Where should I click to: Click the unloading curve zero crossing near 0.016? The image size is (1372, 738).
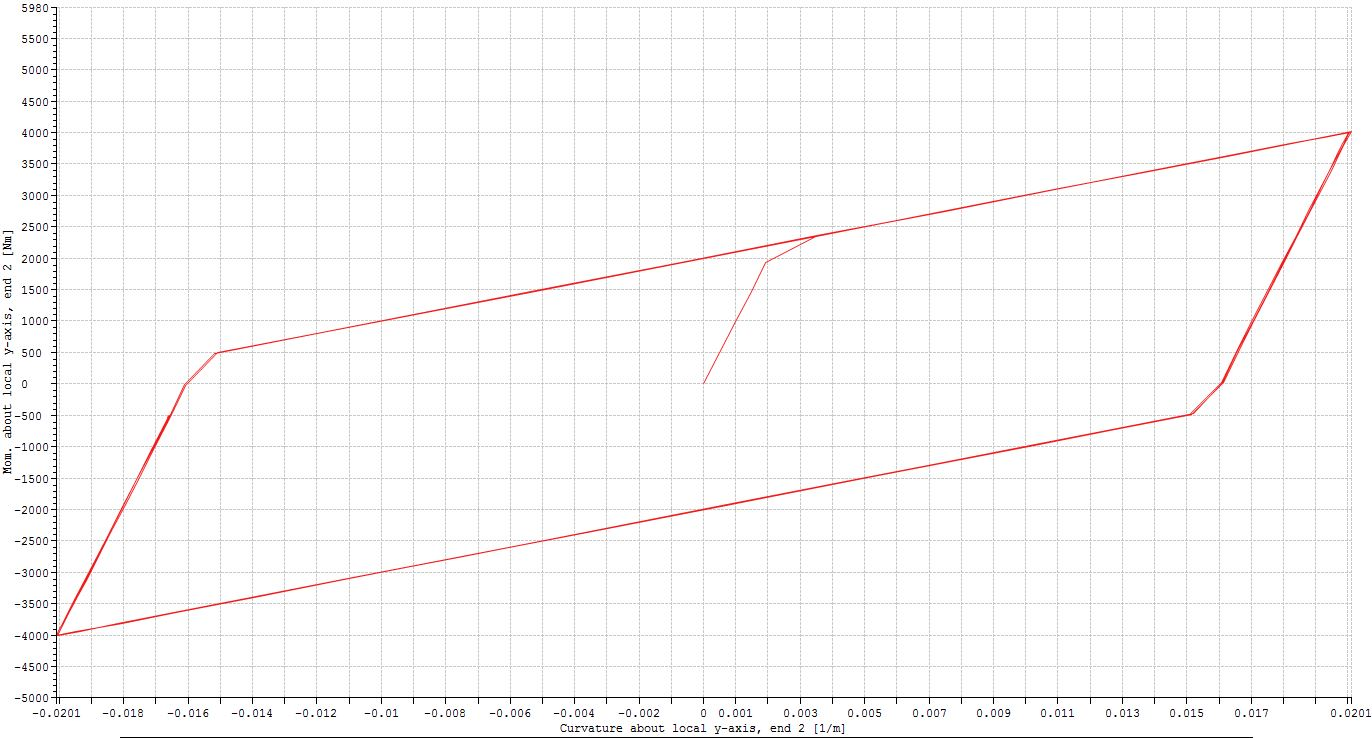tap(1222, 383)
